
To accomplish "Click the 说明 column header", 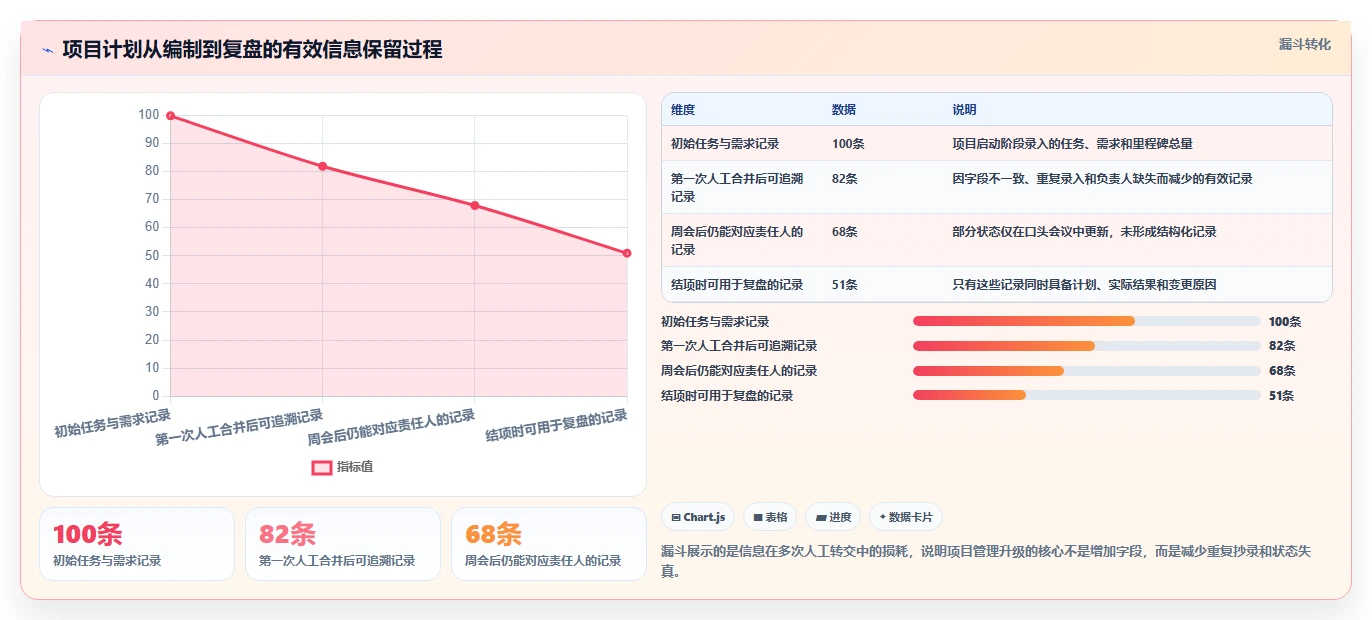I will tap(964, 110).
